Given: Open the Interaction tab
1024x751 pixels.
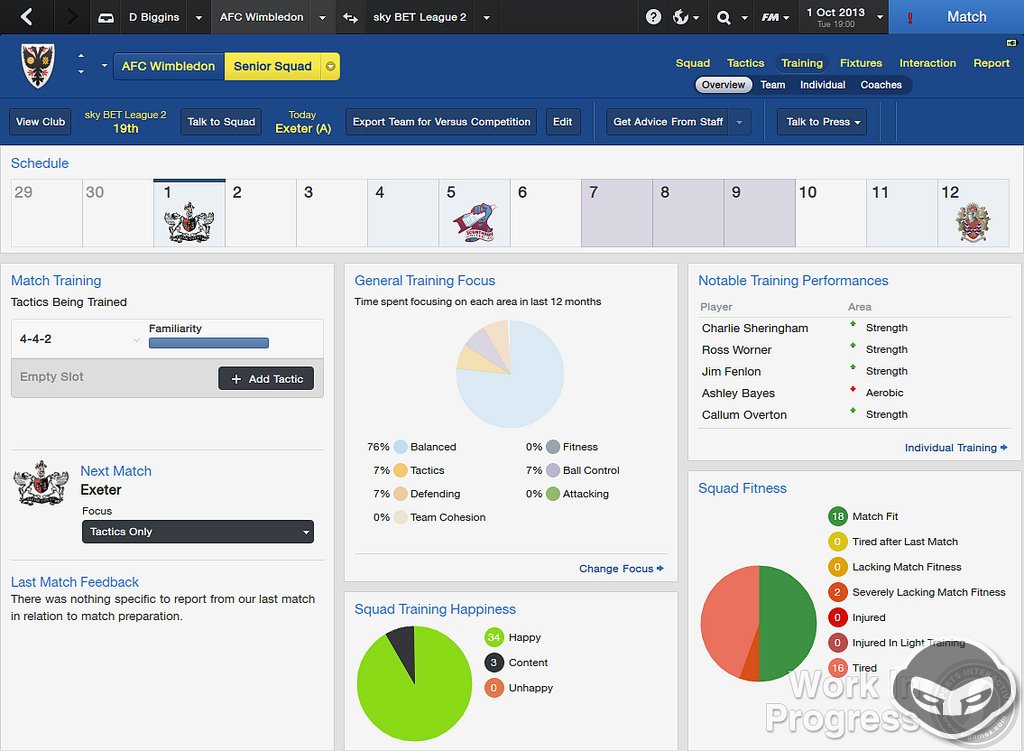Looking at the screenshot, I should point(927,63).
